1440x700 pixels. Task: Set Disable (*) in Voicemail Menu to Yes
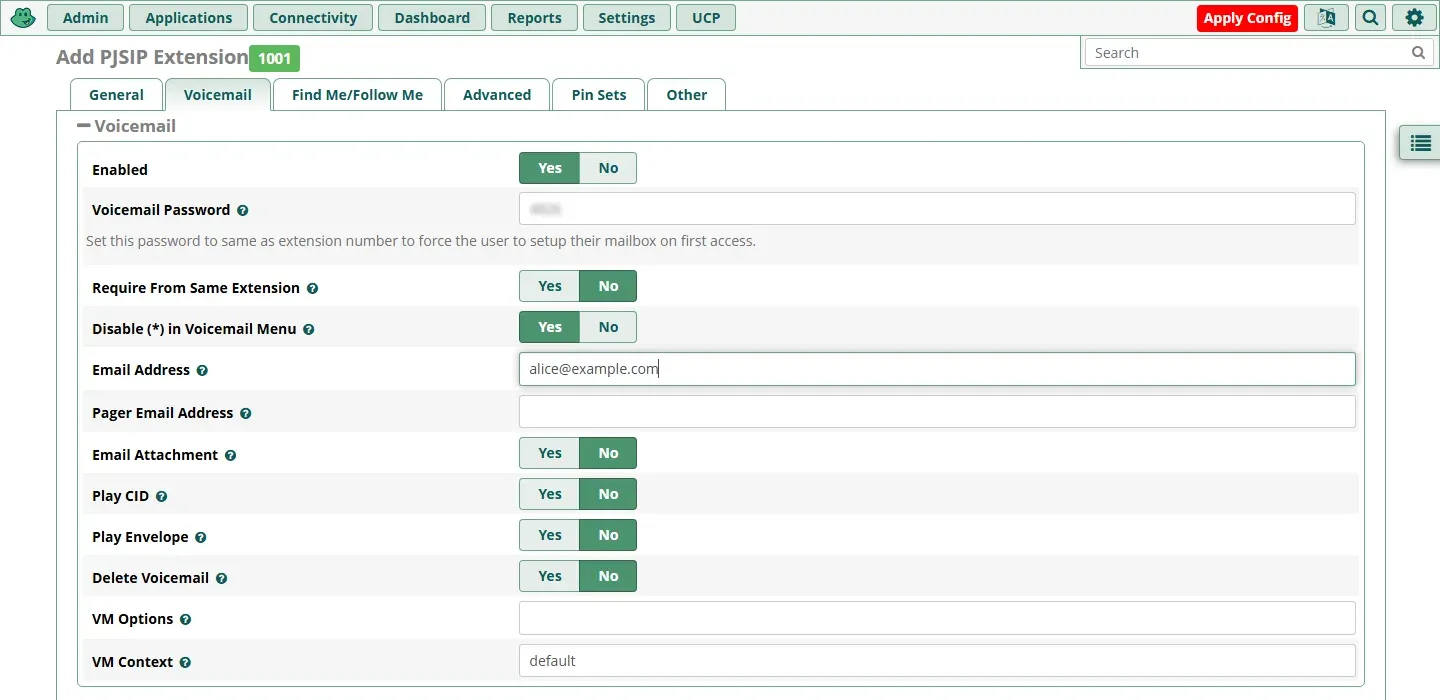[x=549, y=327]
